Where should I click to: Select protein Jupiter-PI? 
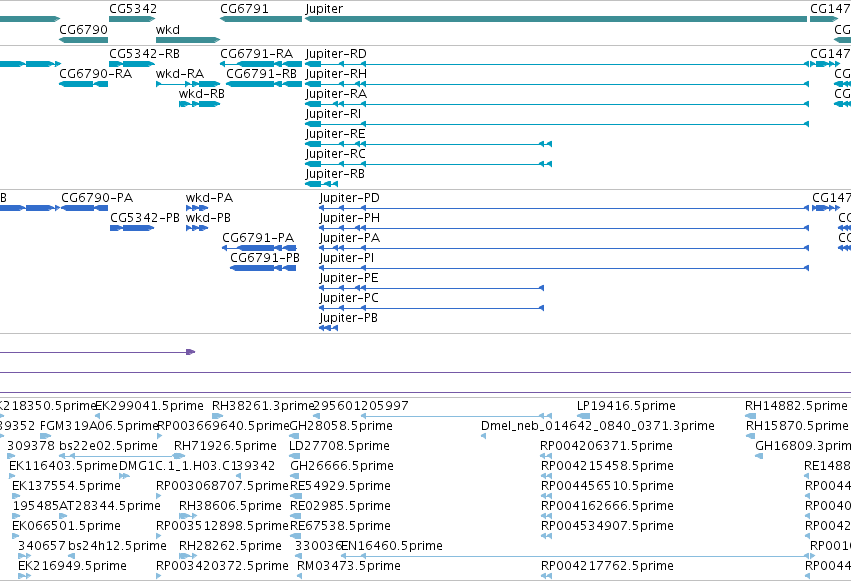[564, 268]
